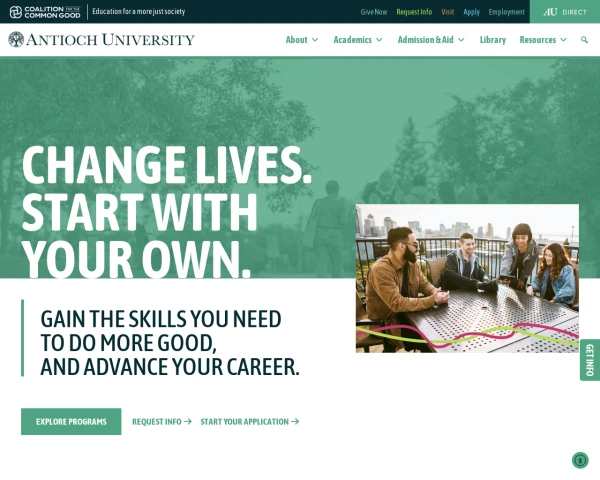Follow the Apply link in header
Image resolution: width=600 pixels, height=480 pixels.
click(471, 12)
